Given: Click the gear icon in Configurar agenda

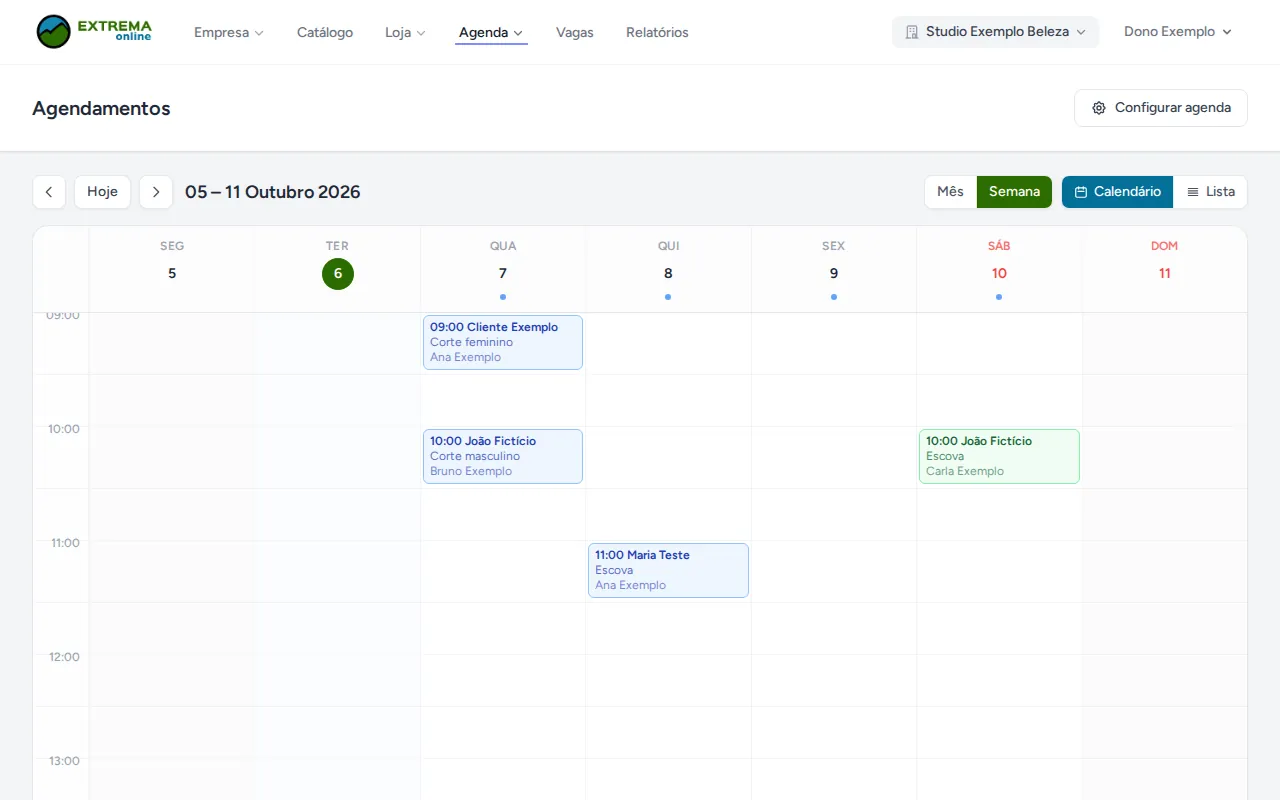Looking at the screenshot, I should [x=1099, y=108].
